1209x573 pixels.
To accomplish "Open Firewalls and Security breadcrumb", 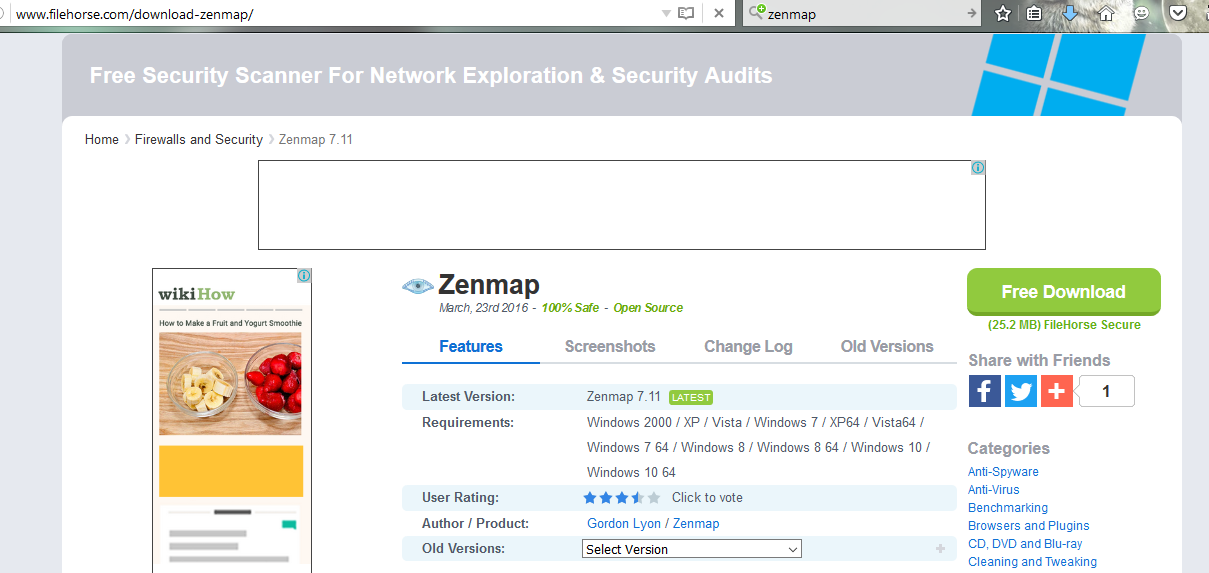I will tap(199, 139).
